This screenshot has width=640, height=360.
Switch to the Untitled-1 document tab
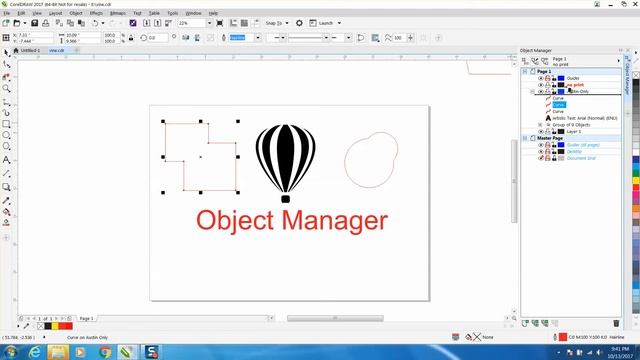coord(30,51)
